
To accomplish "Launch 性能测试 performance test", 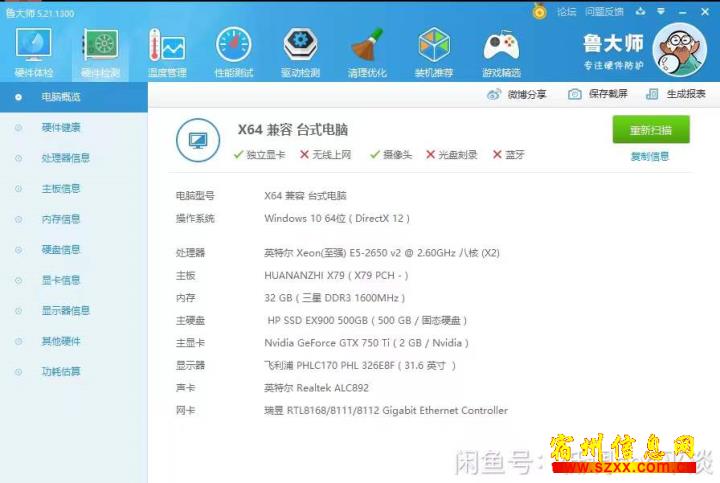I will 234,52.
